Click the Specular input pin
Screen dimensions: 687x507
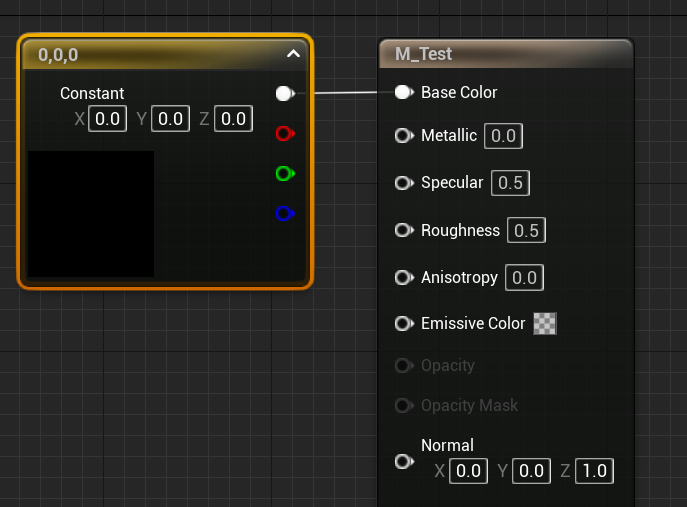[404, 183]
